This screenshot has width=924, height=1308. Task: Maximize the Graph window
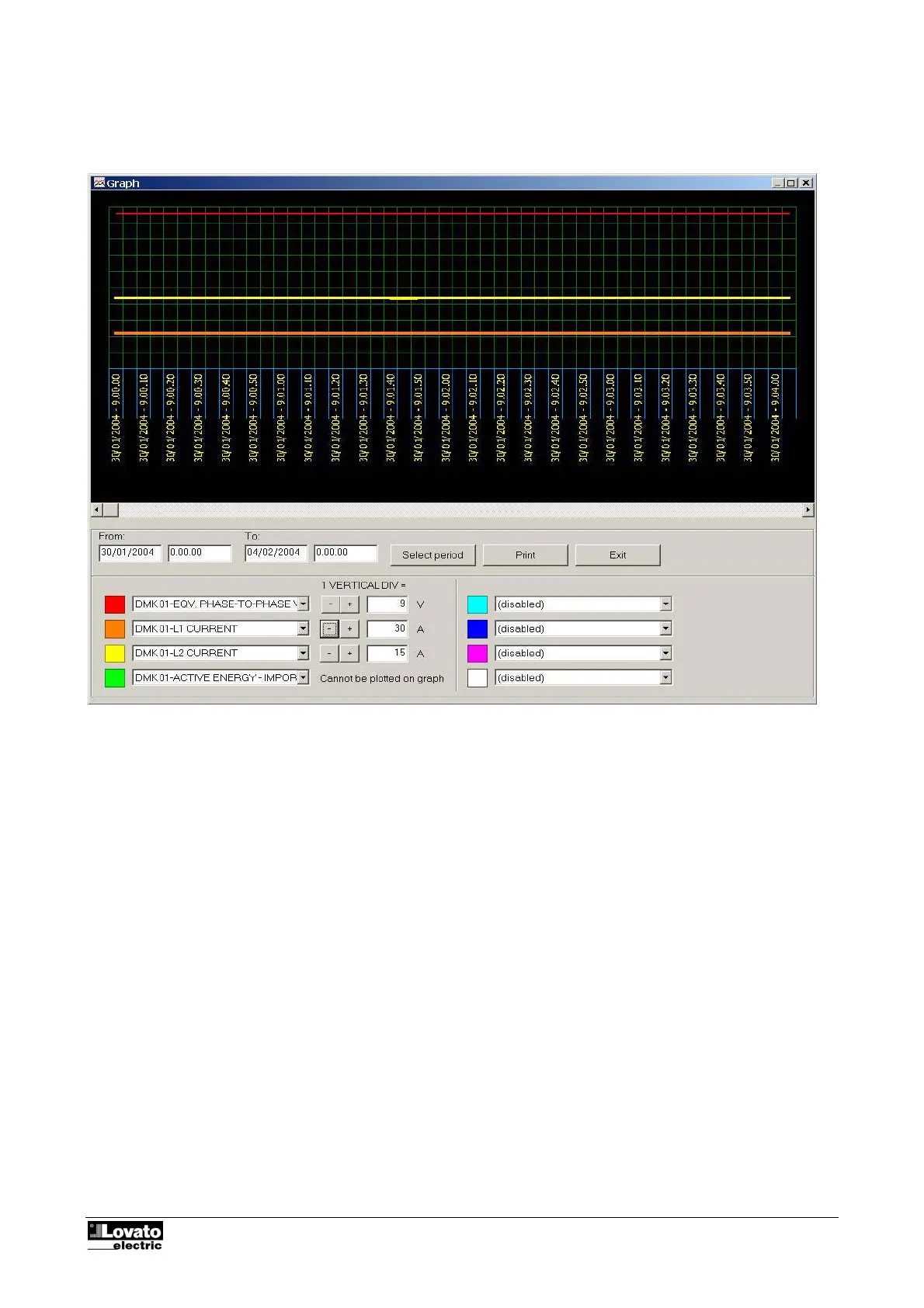pyautogui.click(x=790, y=183)
